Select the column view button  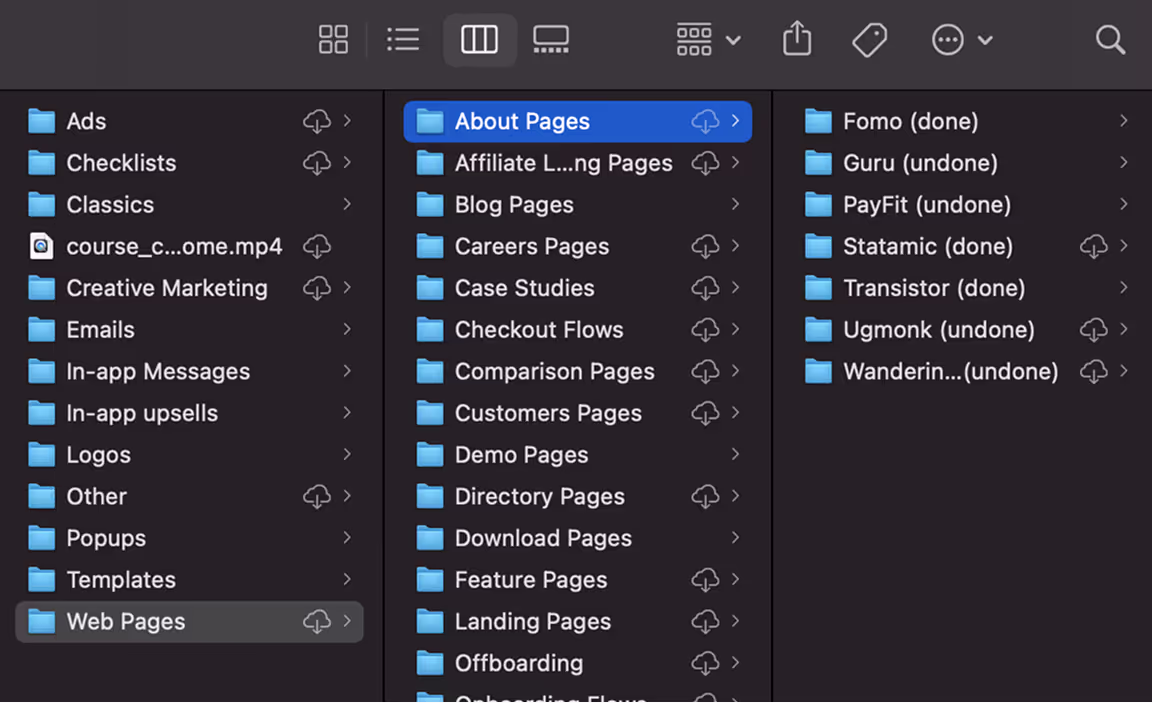(479, 40)
